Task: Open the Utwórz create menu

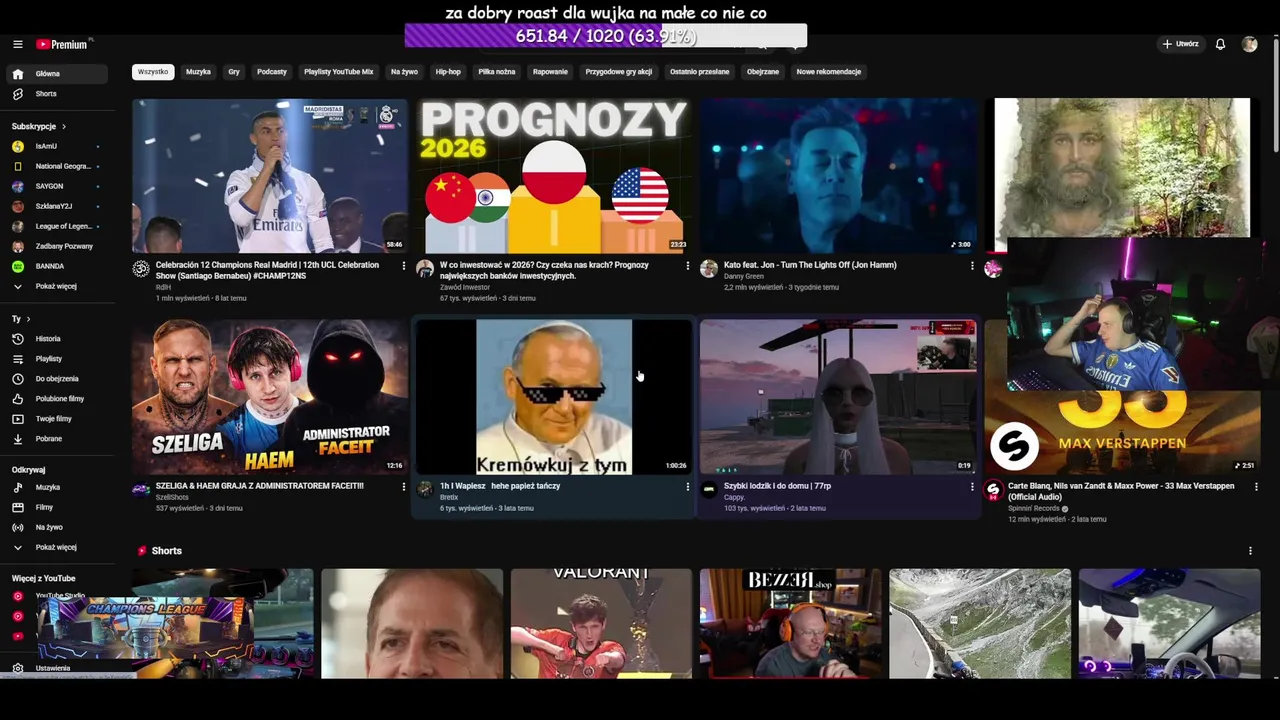Action: [x=1180, y=44]
